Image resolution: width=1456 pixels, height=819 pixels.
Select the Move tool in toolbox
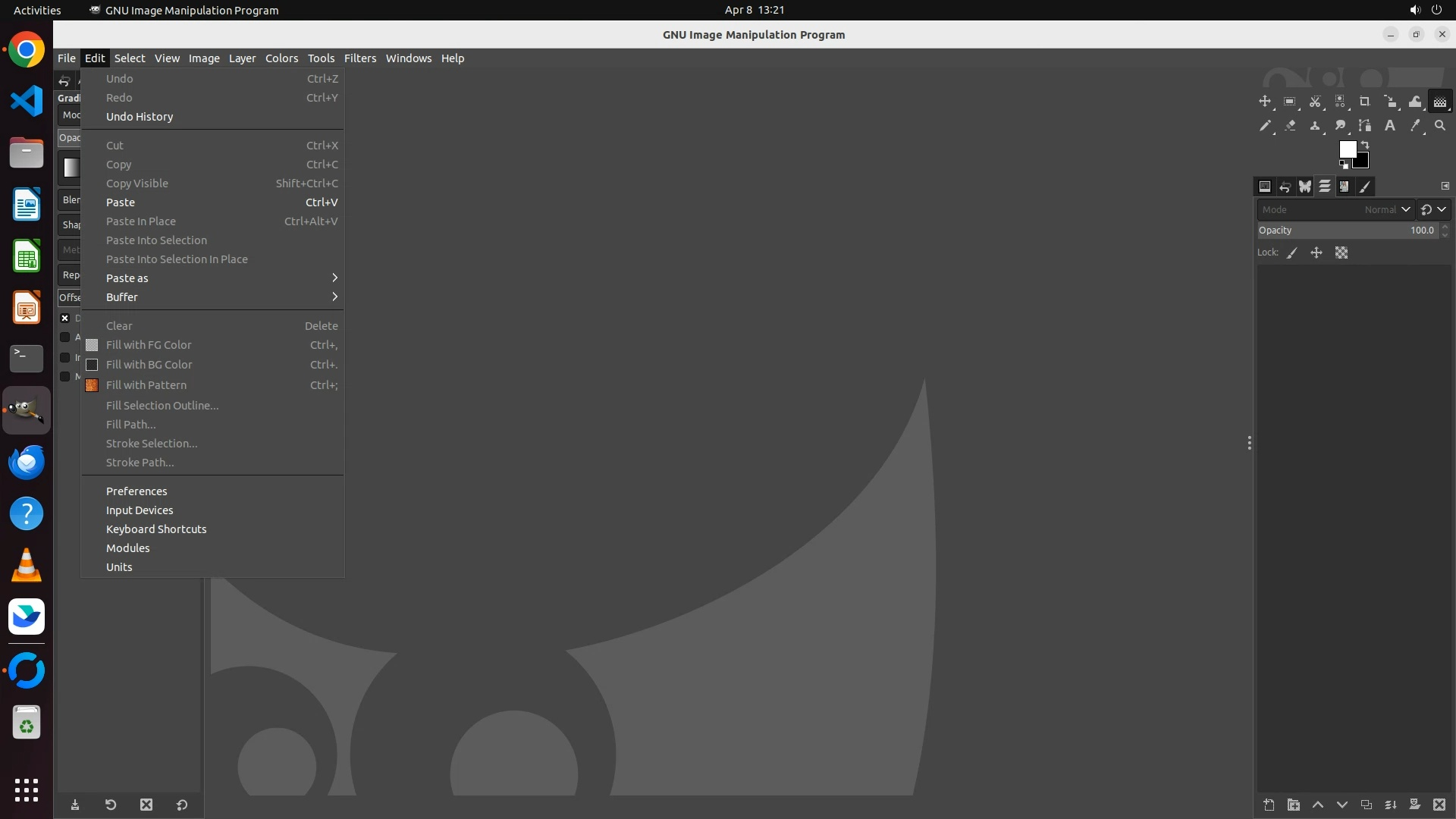click(1265, 102)
